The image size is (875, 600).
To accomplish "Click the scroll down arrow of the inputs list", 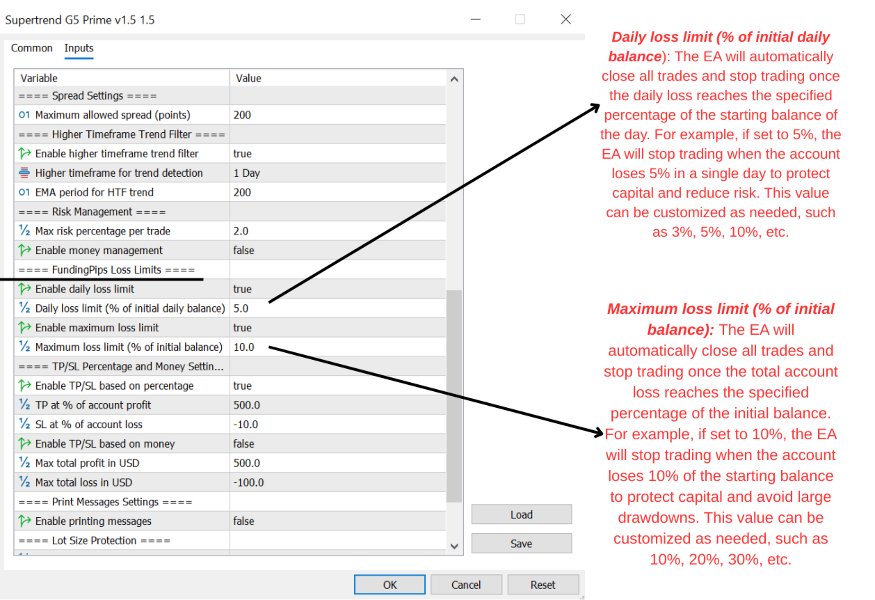I will click(454, 546).
